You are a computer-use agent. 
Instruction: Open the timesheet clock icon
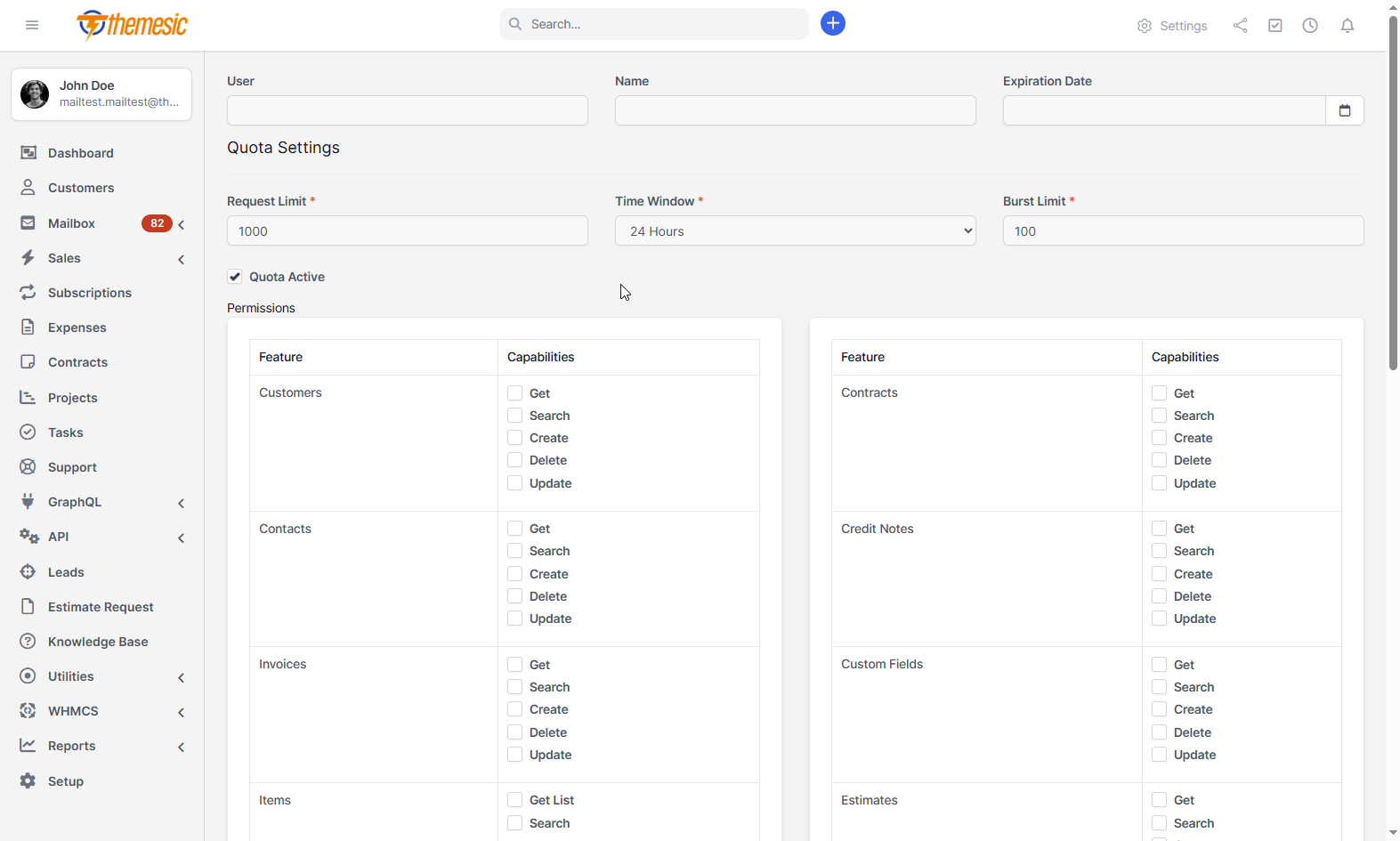[x=1310, y=25]
